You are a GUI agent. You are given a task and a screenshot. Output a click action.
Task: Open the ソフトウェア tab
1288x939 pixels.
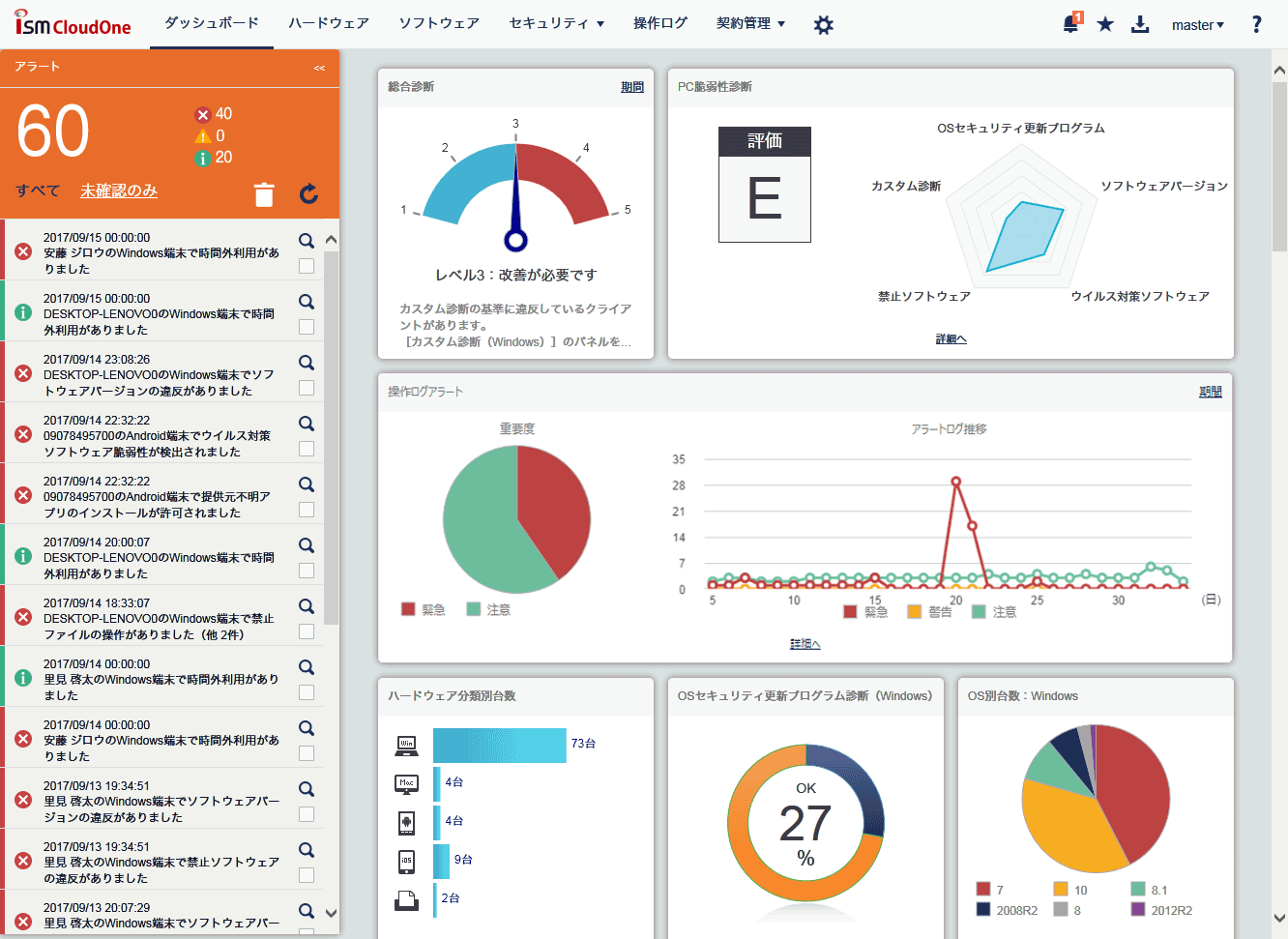click(x=439, y=23)
